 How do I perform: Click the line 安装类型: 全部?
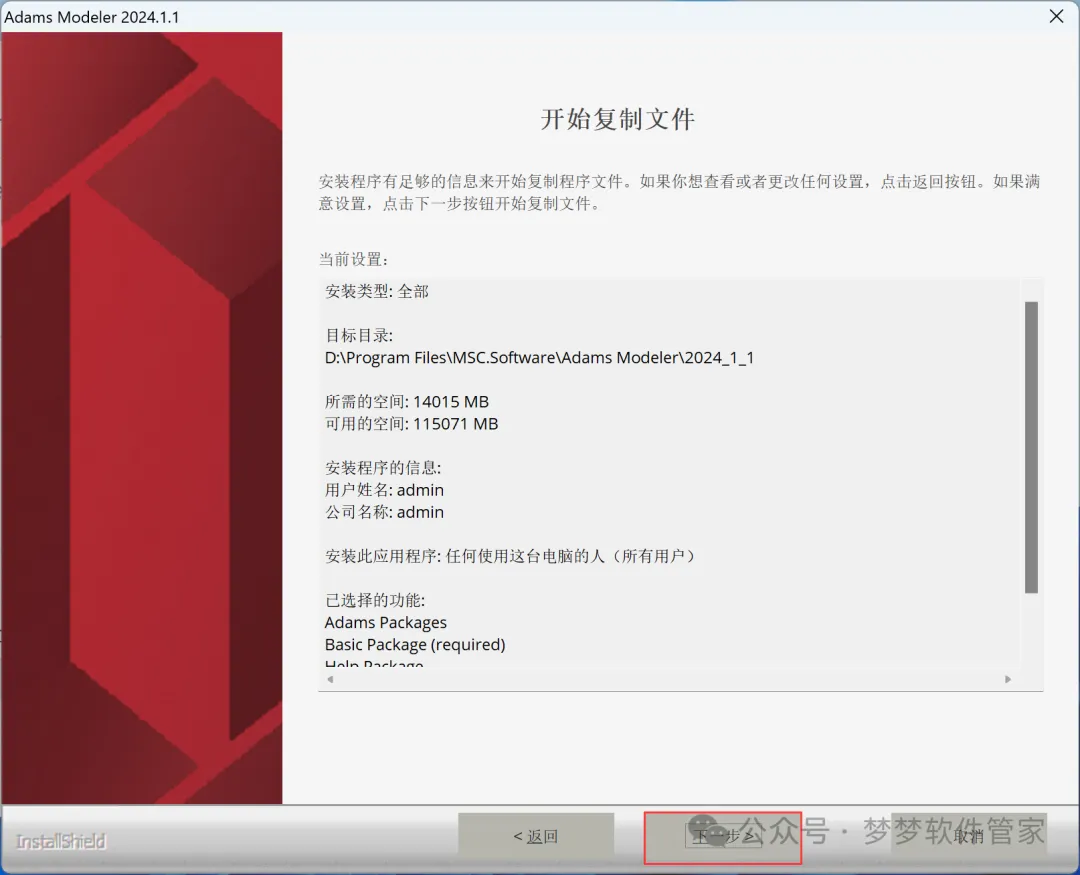377,291
